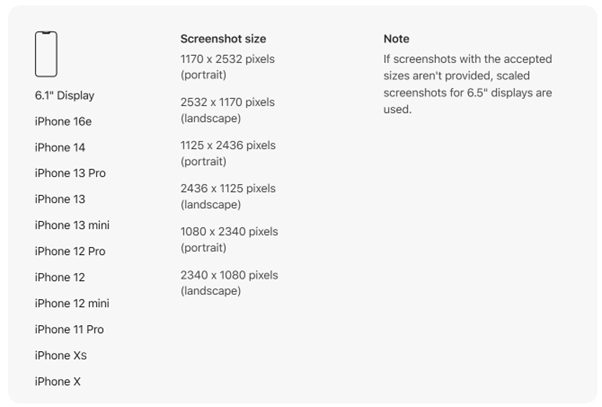Click the Note heading

point(396,39)
